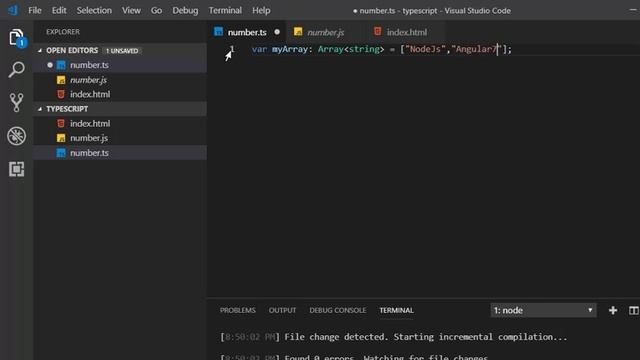This screenshot has height=360, width=640.
Task: Open the File menu
Action: point(35,11)
